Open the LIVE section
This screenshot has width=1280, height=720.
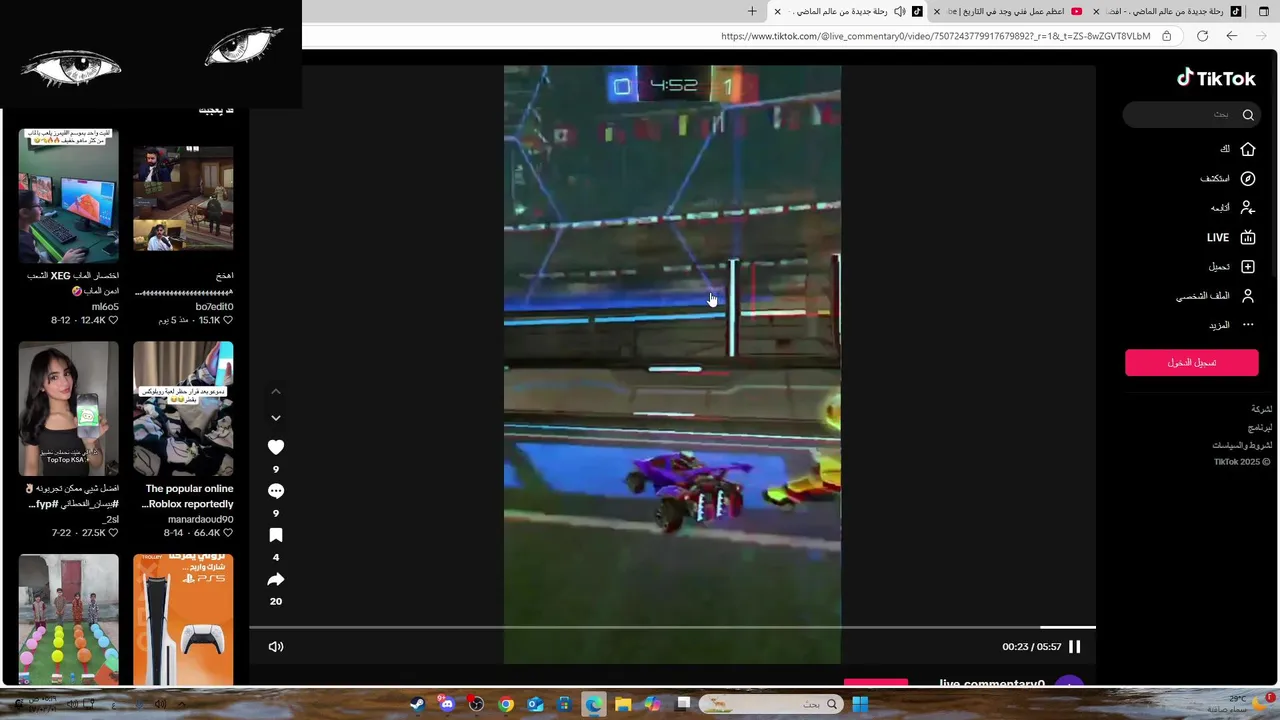(x=1231, y=237)
